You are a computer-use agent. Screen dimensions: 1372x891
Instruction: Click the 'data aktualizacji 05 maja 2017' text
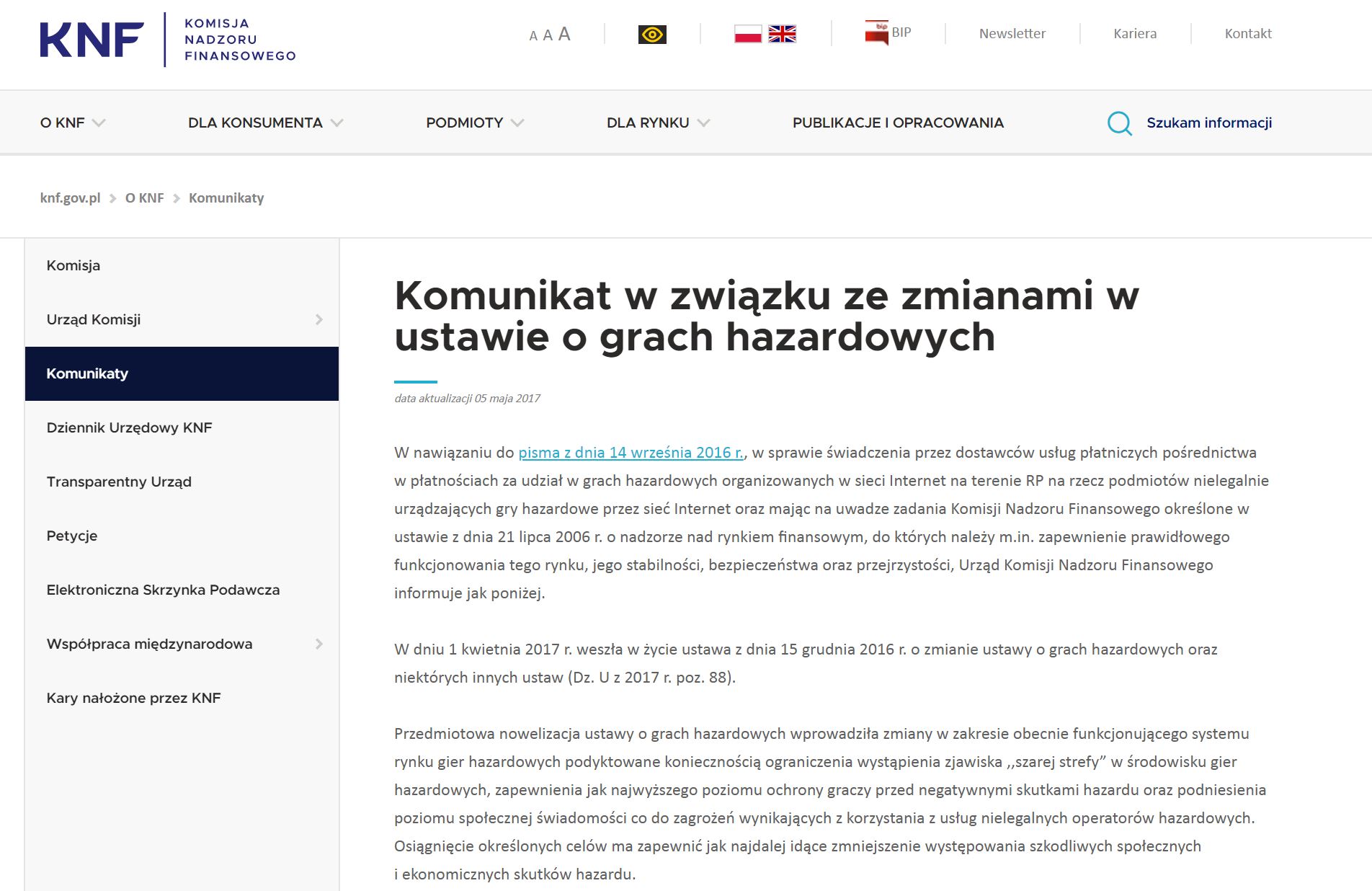pyautogui.click(x=467, y=398)
